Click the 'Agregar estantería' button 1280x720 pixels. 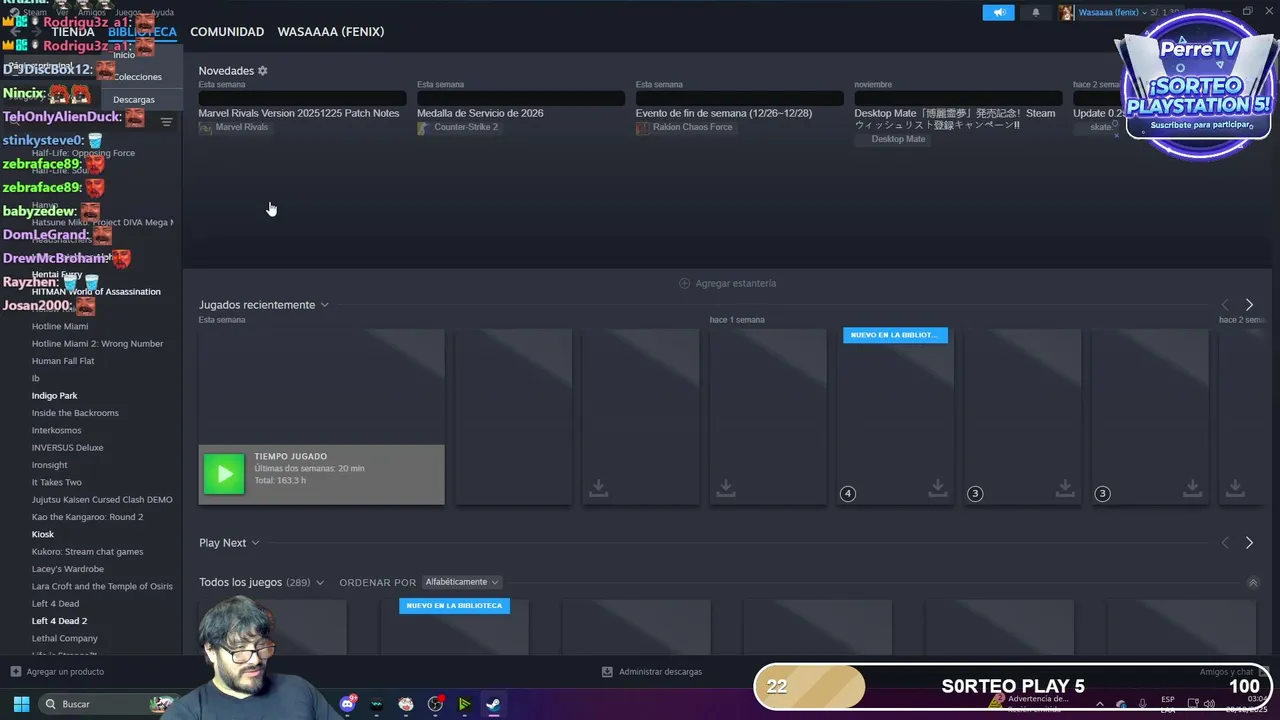pos(727,283)
